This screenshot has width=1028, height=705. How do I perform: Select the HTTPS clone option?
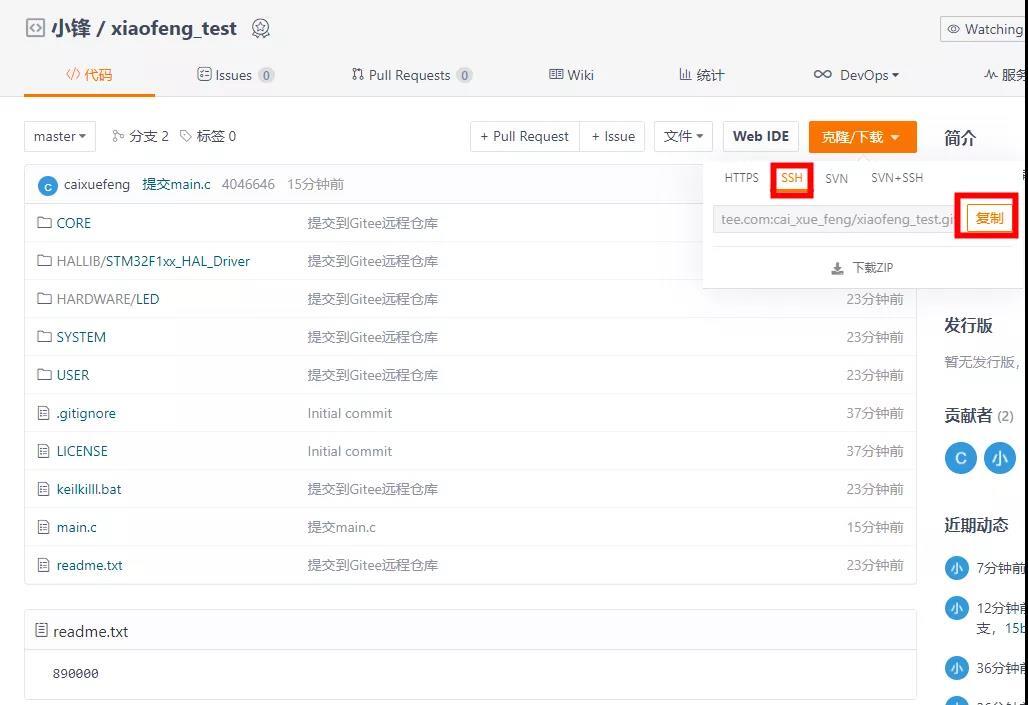[x=741, y=178]
